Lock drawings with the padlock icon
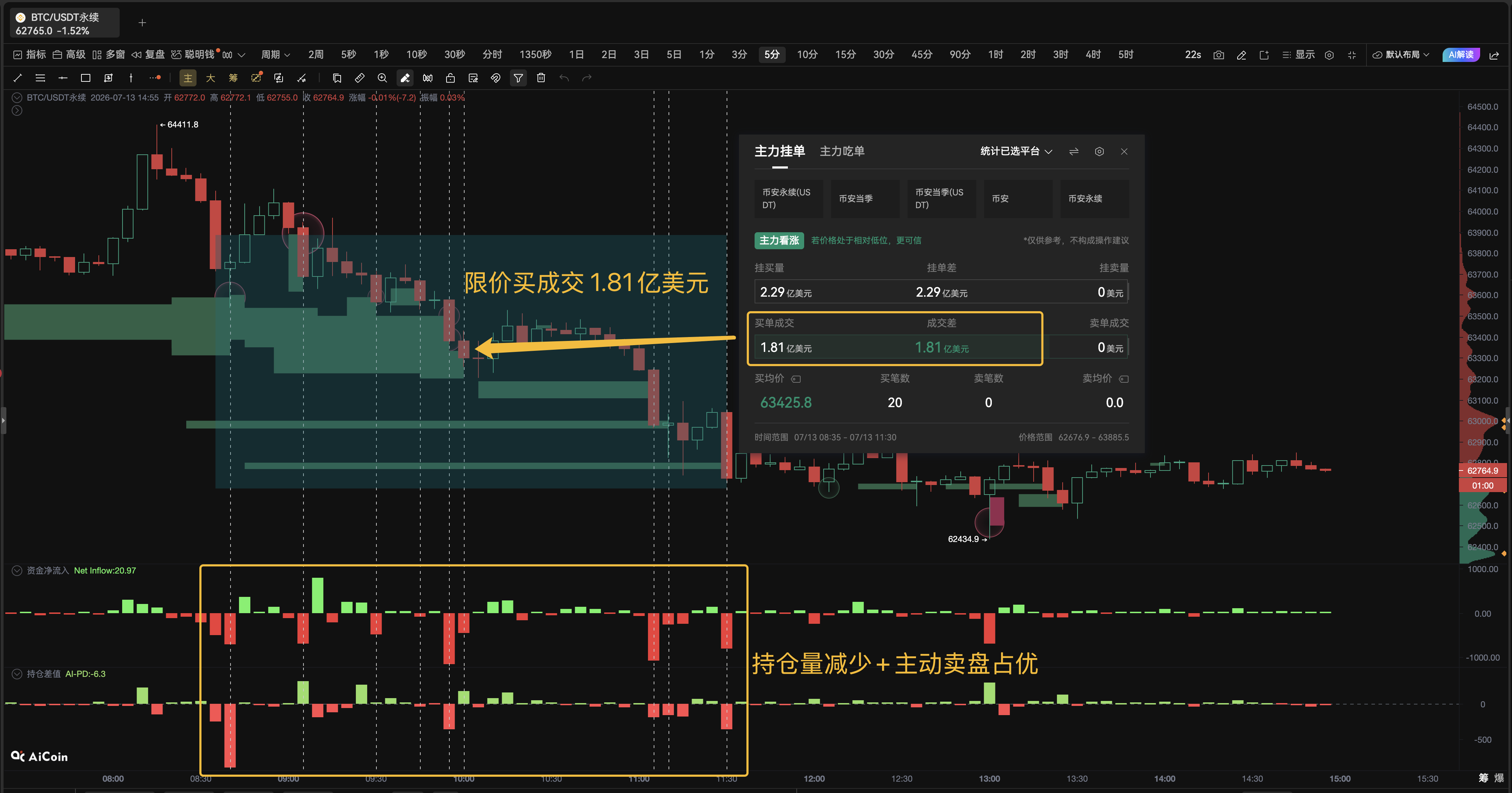Image resolution: width=1512 pixels, height=793 pixels. 450,78
